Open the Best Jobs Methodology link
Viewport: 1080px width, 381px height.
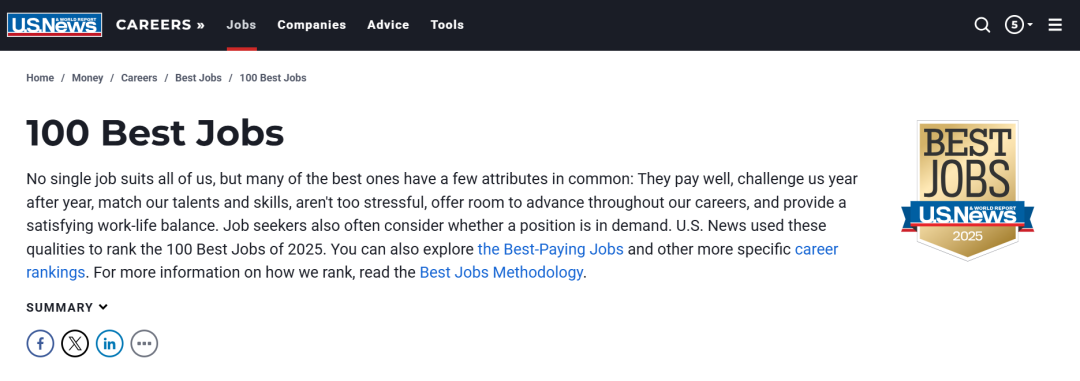coord(501,272)
